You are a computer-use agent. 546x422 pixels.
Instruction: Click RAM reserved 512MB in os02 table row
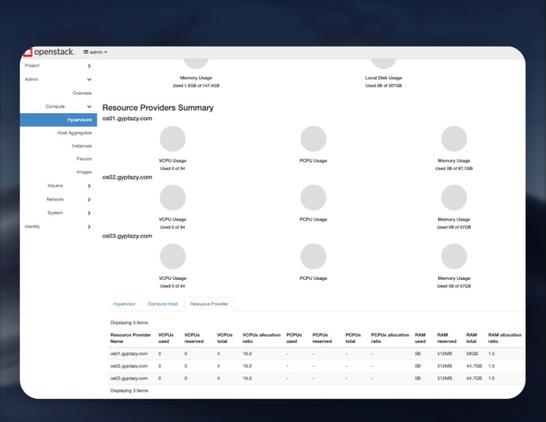pyautogui.click(x=444, y=366)
